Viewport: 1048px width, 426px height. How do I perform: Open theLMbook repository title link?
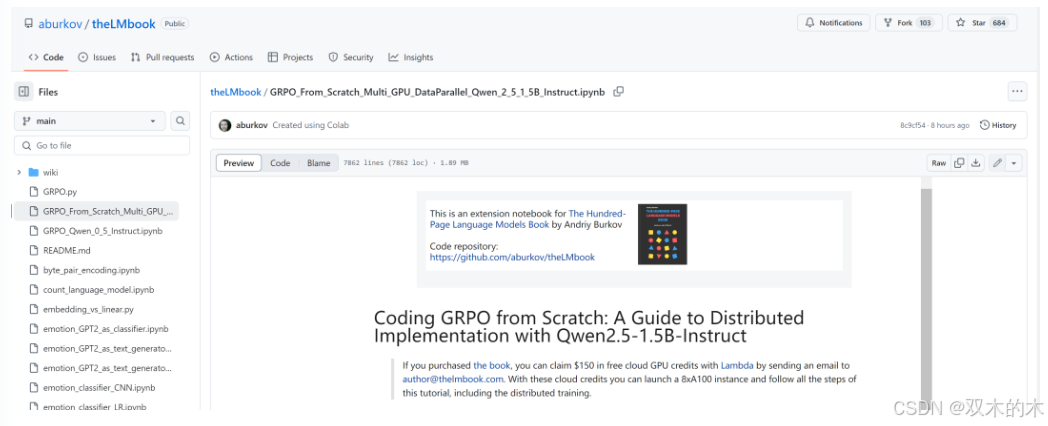coord(124,24)
